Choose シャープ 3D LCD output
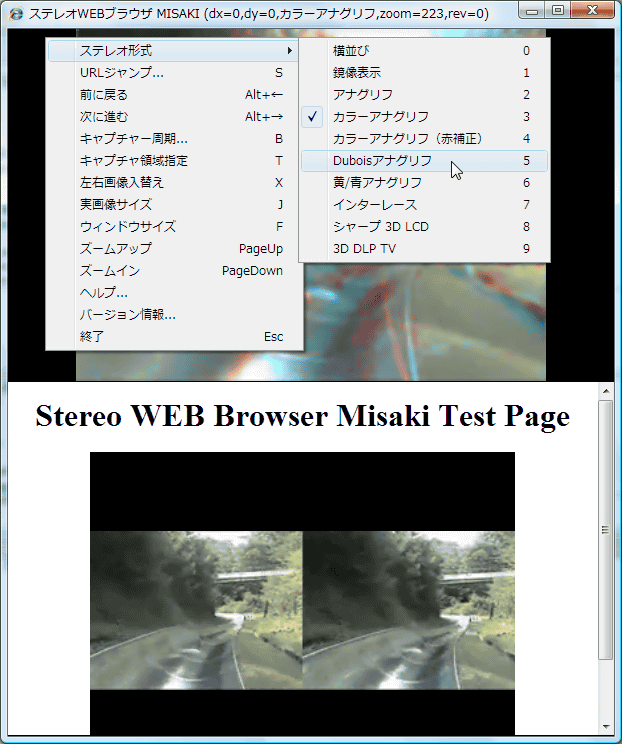Viewport: 622px width, 744px height. [x=380, y=227]
